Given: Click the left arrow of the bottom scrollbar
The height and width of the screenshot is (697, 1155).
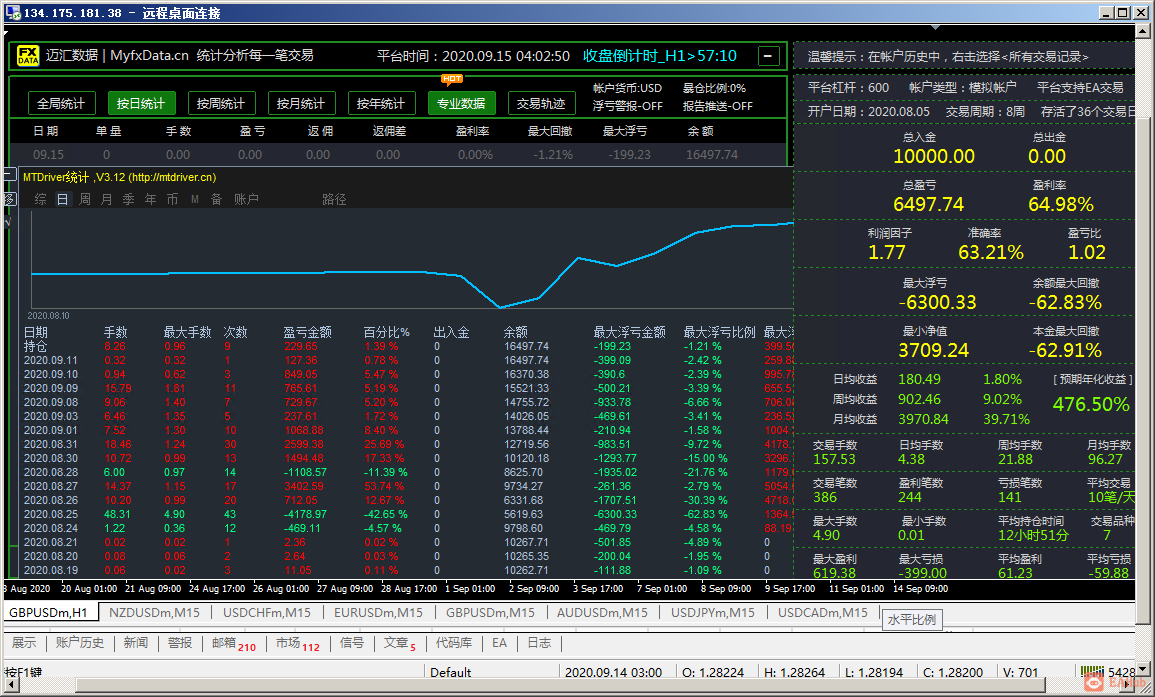Looking at the screenshot, I should point(10,685).
